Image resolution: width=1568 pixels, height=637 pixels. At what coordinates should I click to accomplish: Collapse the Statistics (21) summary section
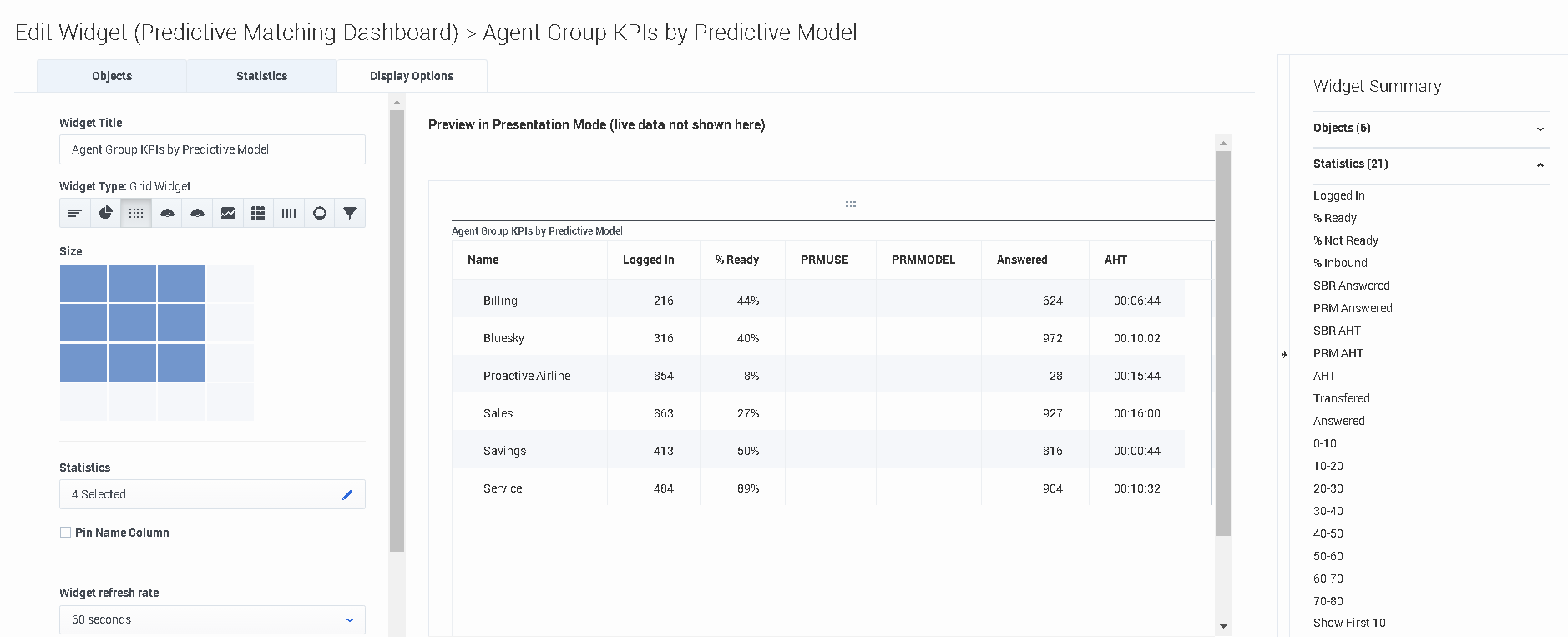point(1540,164)
